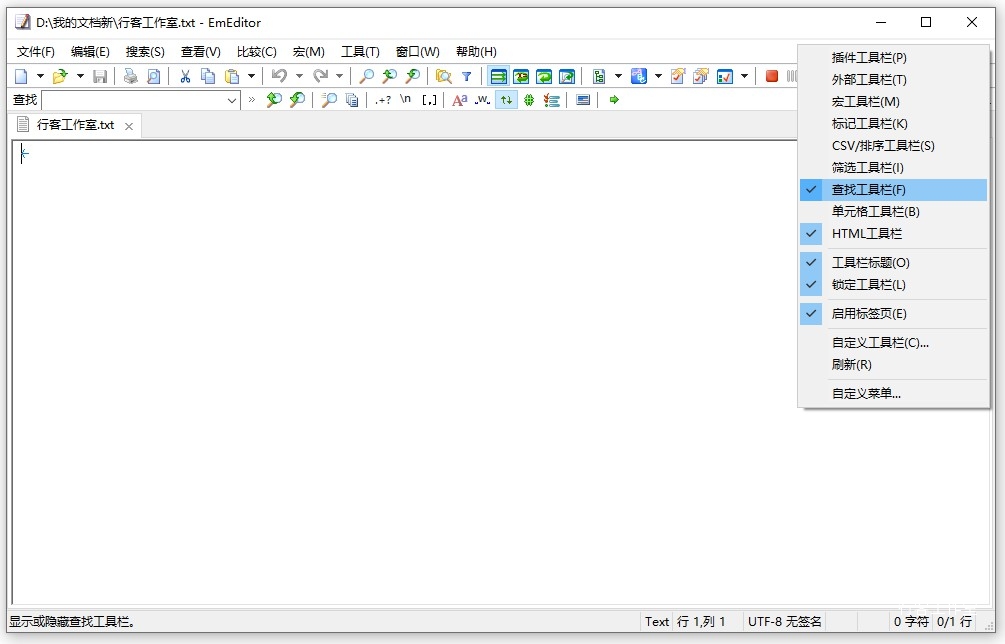
Task: Choose CSV/排序工具栏(S) in the menu
Action: (x=893, y=145)
